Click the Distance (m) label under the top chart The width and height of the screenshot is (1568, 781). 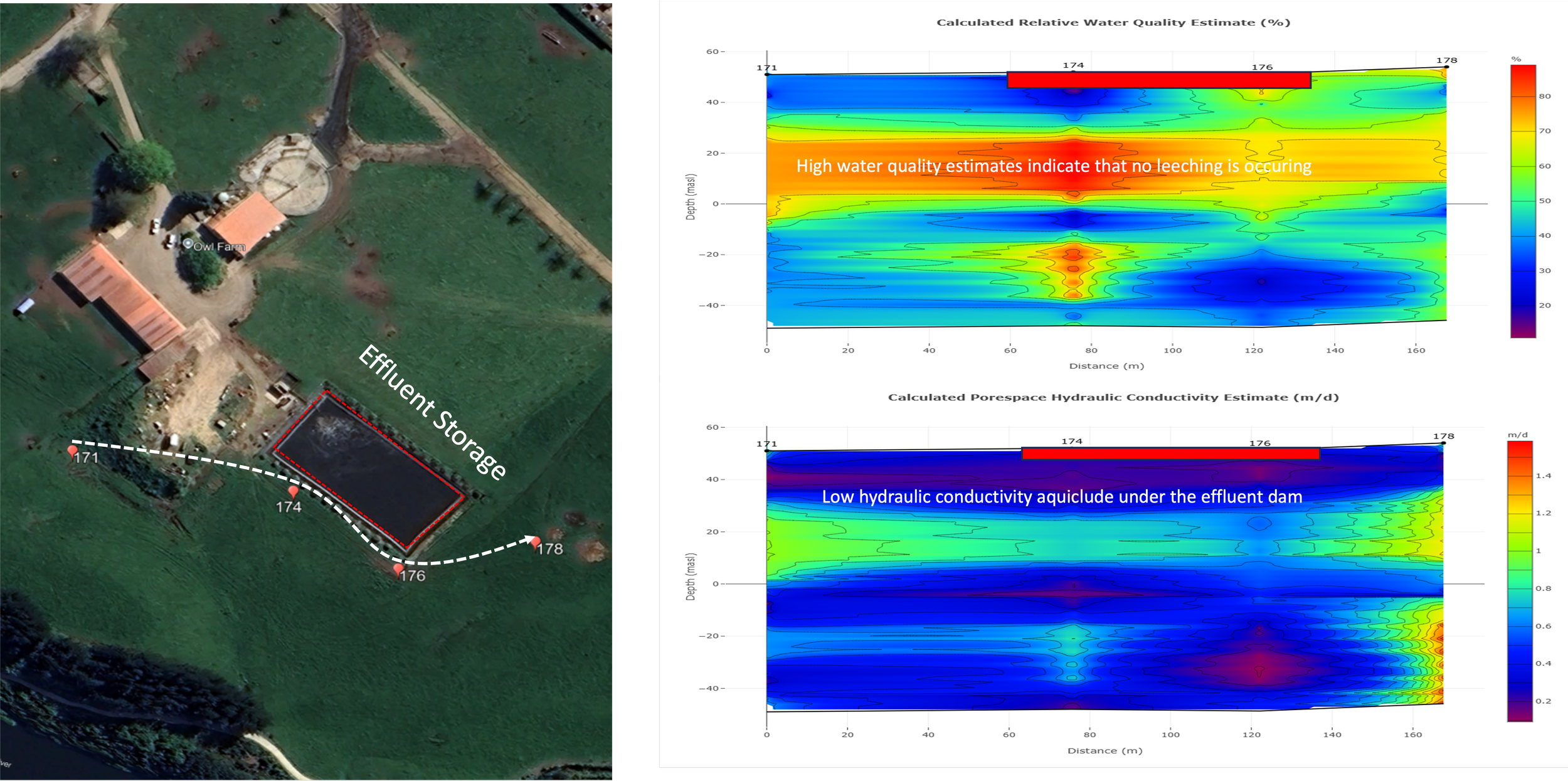click(x=1106, y=366)
